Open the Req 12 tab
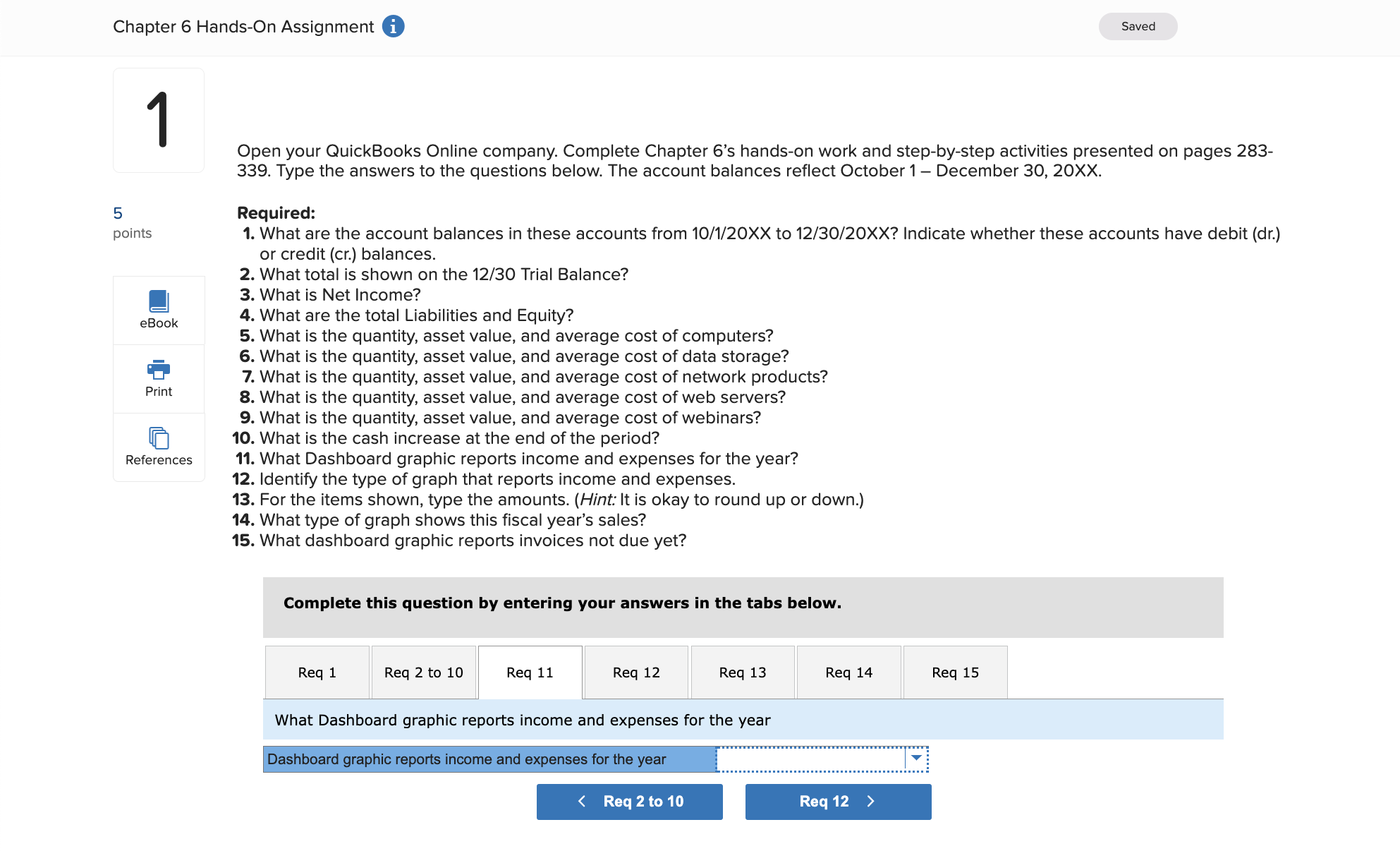 (x=636, y=672)
